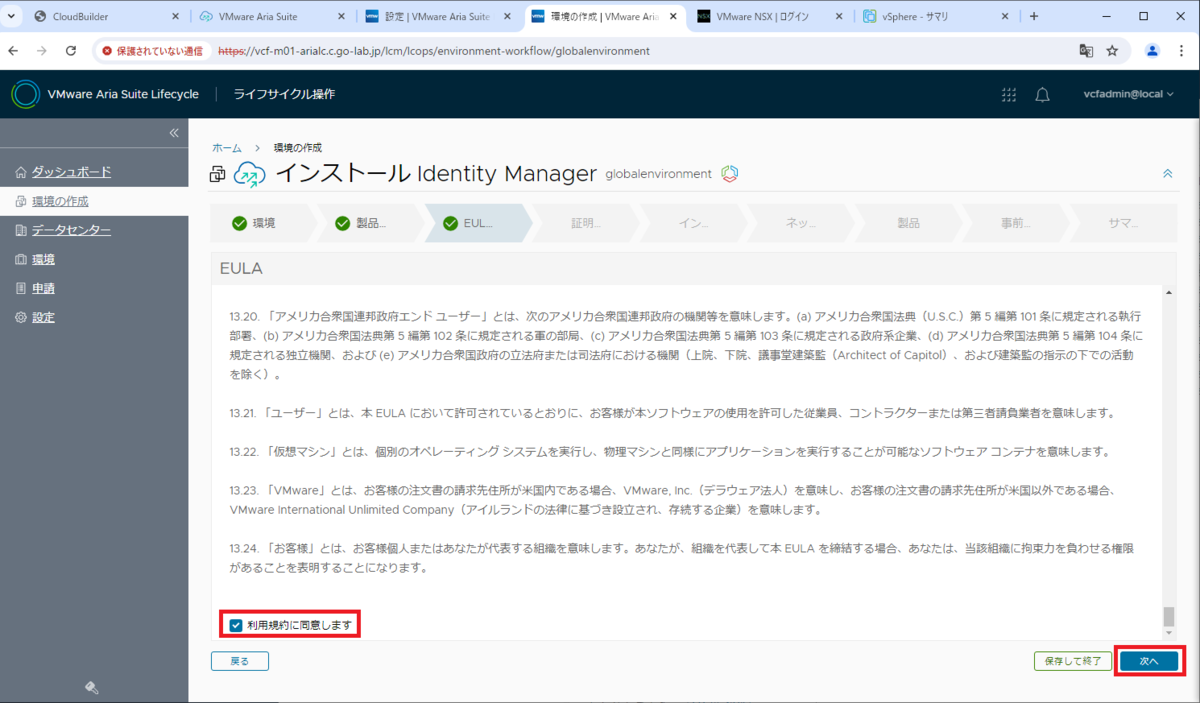The height and width of the screenshot is (703, 1200).
Task: Click the address bar URL
Action: pyautogui.click(x=433, y=50)
